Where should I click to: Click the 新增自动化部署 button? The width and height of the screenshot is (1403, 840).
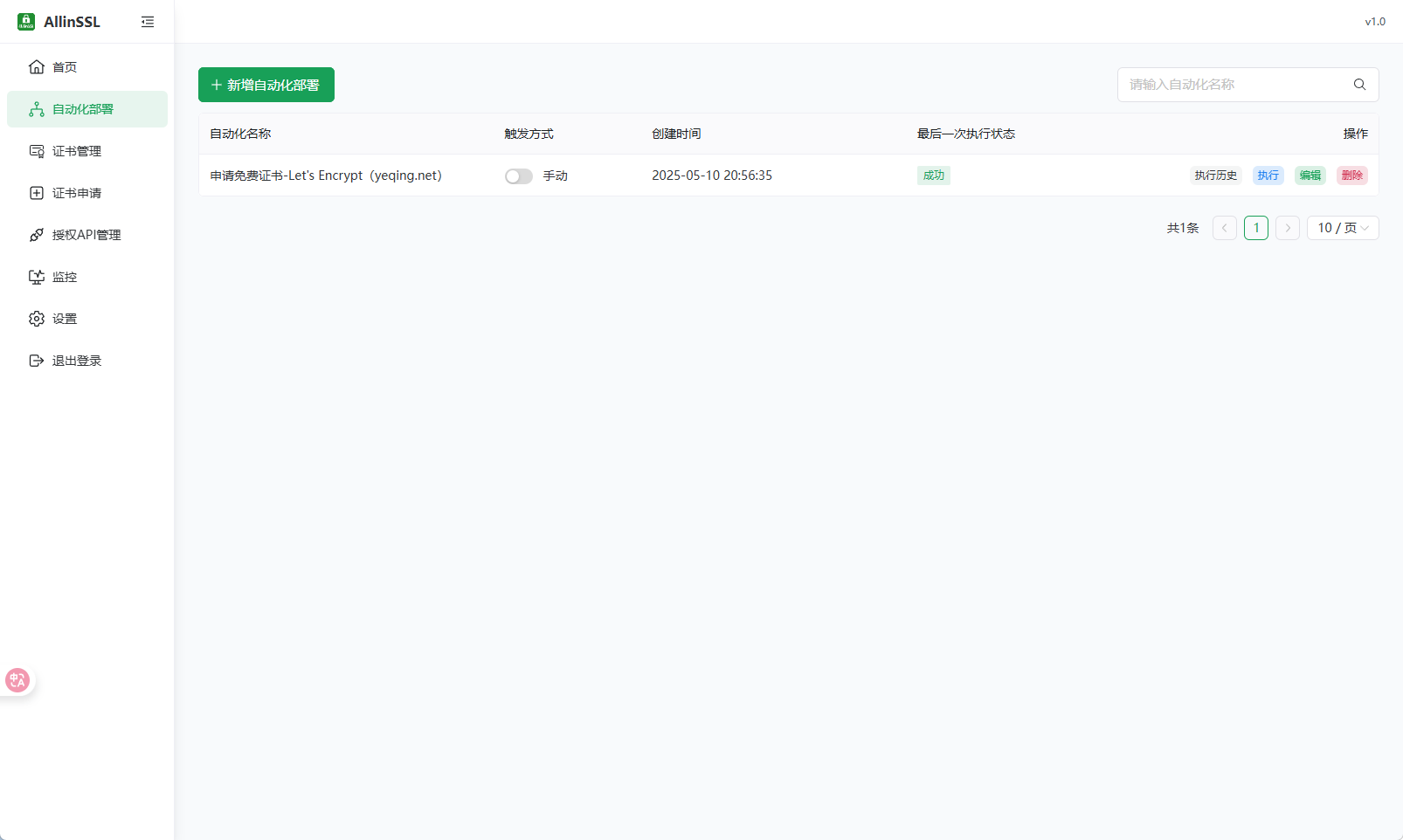[266, 85]
